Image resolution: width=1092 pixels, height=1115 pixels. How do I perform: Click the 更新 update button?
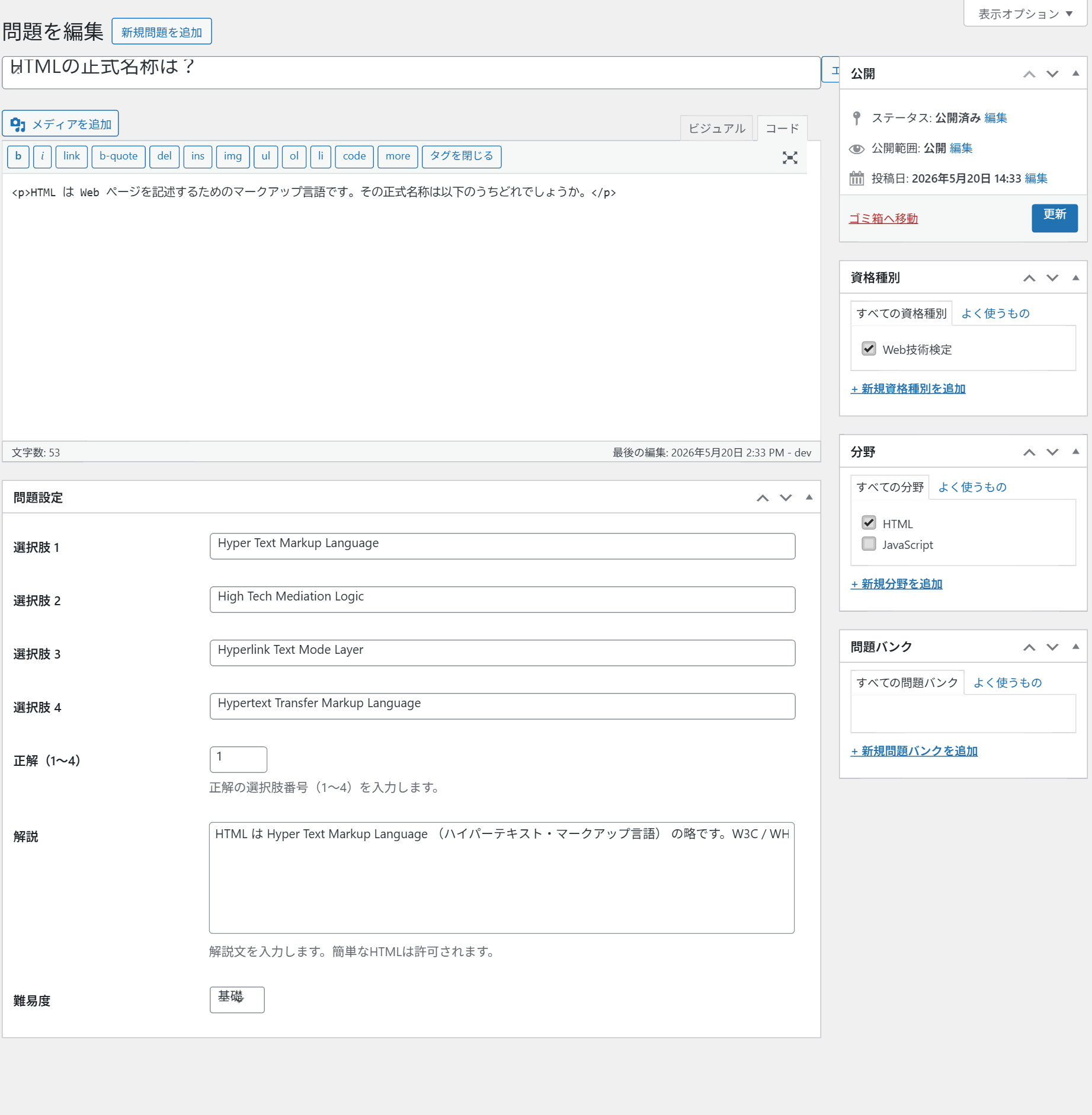coord(1055,218)
